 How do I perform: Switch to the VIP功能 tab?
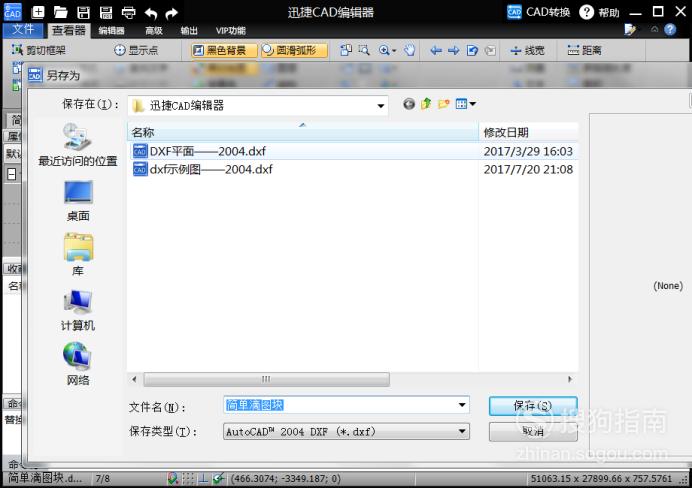click(x=230, y=30)
